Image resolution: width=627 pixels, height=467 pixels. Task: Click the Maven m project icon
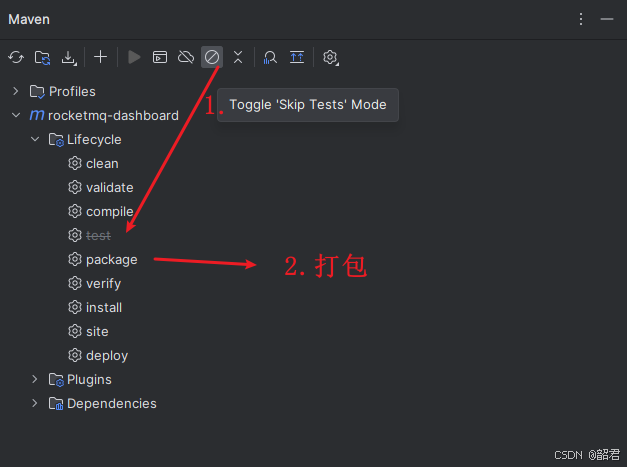37,115
